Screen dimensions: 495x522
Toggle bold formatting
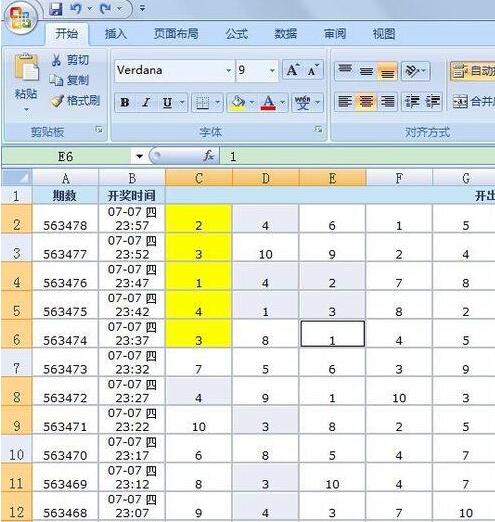(x=125, y=102)
